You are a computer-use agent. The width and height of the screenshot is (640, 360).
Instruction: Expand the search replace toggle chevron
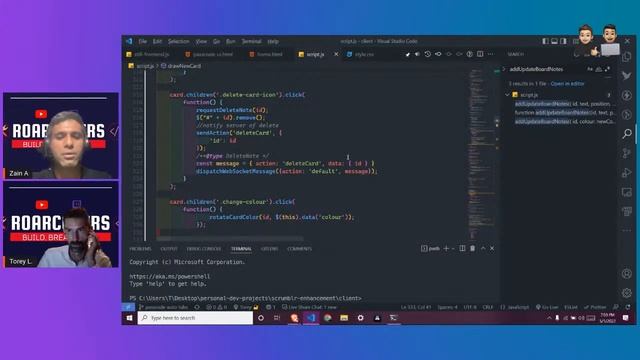click(x=504, y=69)
